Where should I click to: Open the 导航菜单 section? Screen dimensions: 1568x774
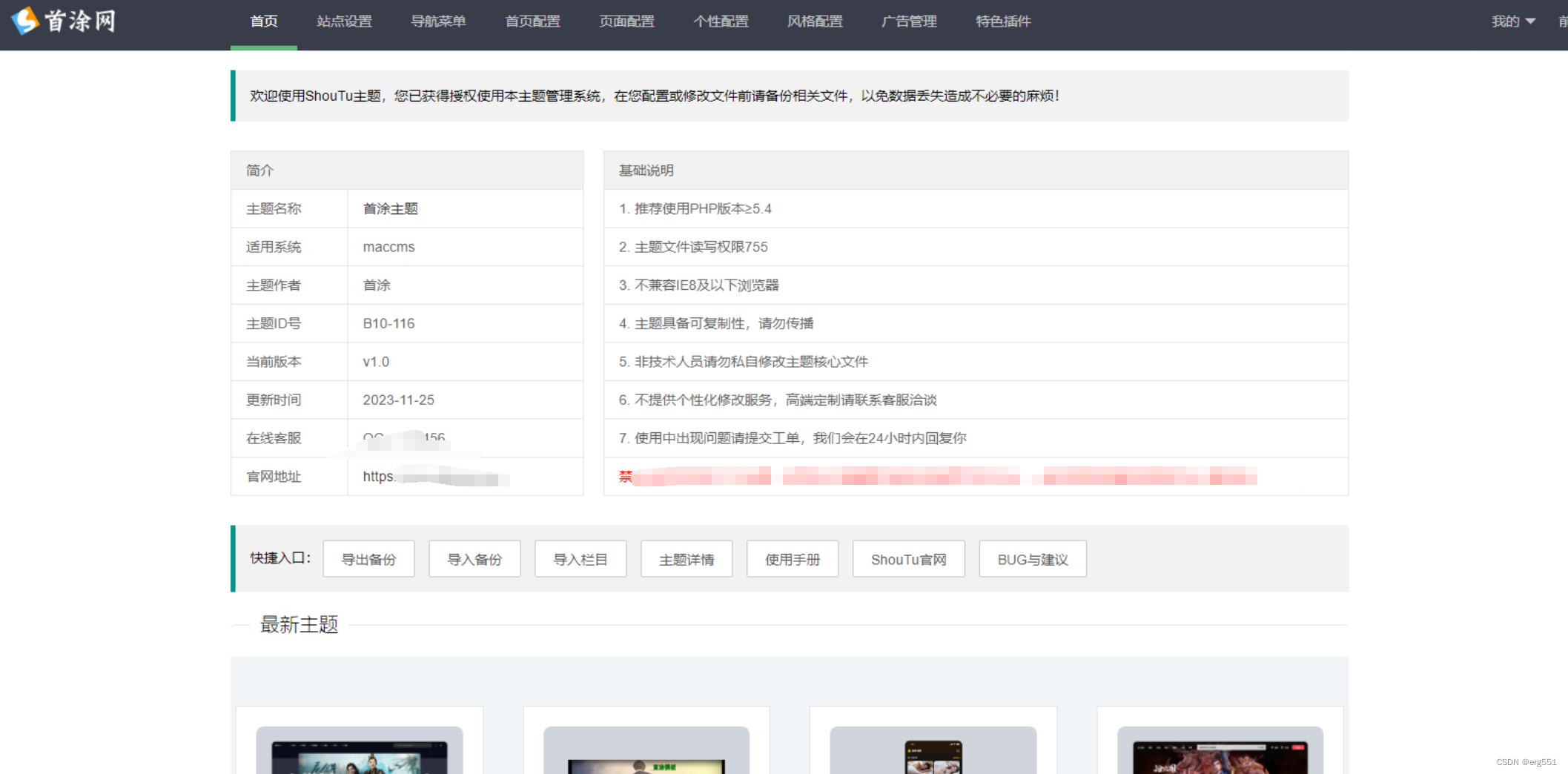[x=439, y=21]
